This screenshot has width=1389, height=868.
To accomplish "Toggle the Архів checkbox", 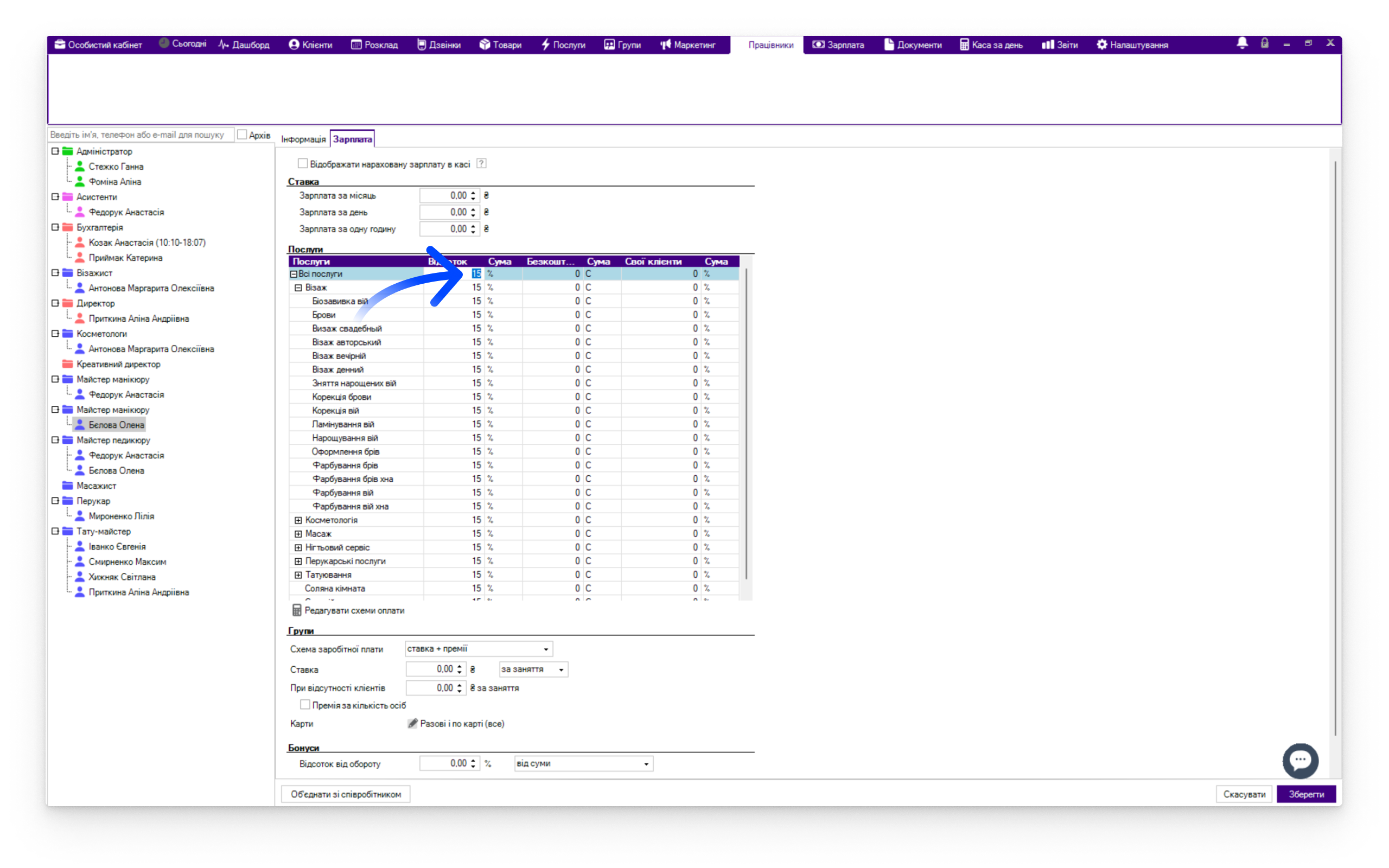I will click(x=242, y=135).
